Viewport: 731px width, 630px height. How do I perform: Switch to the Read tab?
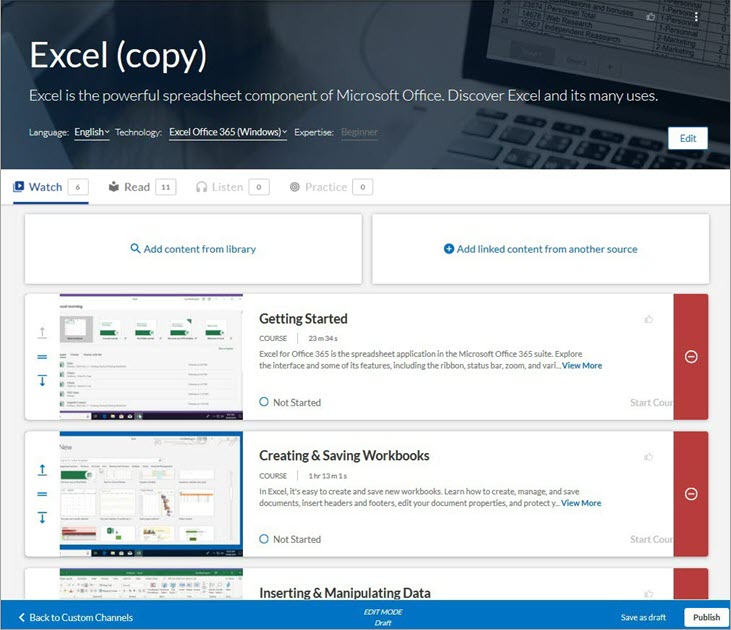(x=136, y=187)
